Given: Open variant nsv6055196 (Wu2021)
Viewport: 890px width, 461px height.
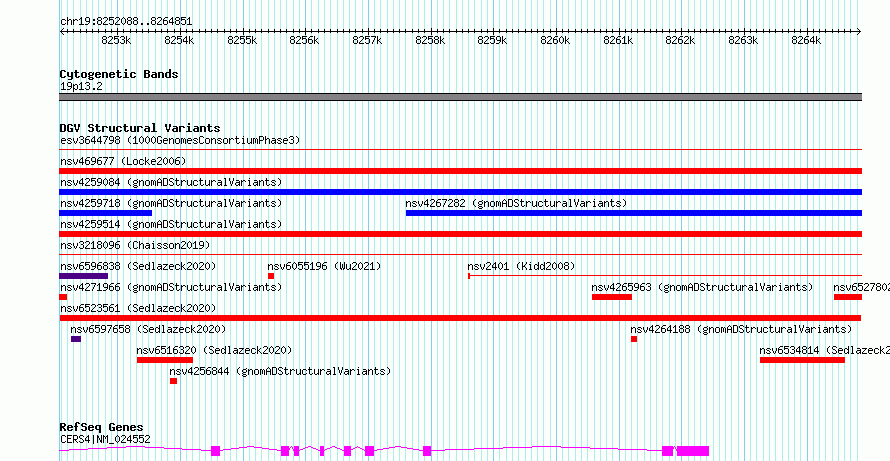Looking at the screenshot, I should point(324,266).
